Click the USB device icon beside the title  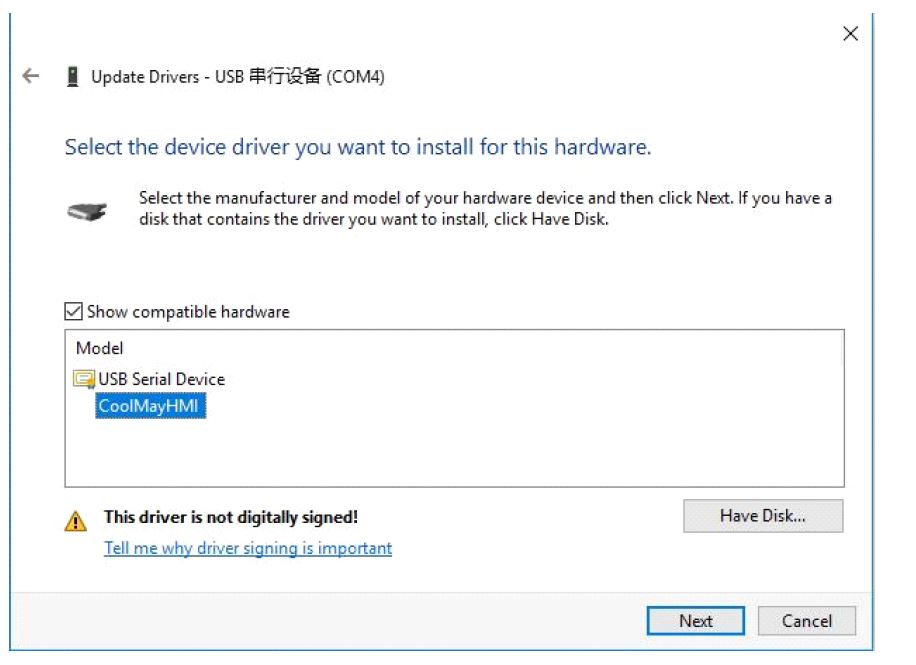72,77
